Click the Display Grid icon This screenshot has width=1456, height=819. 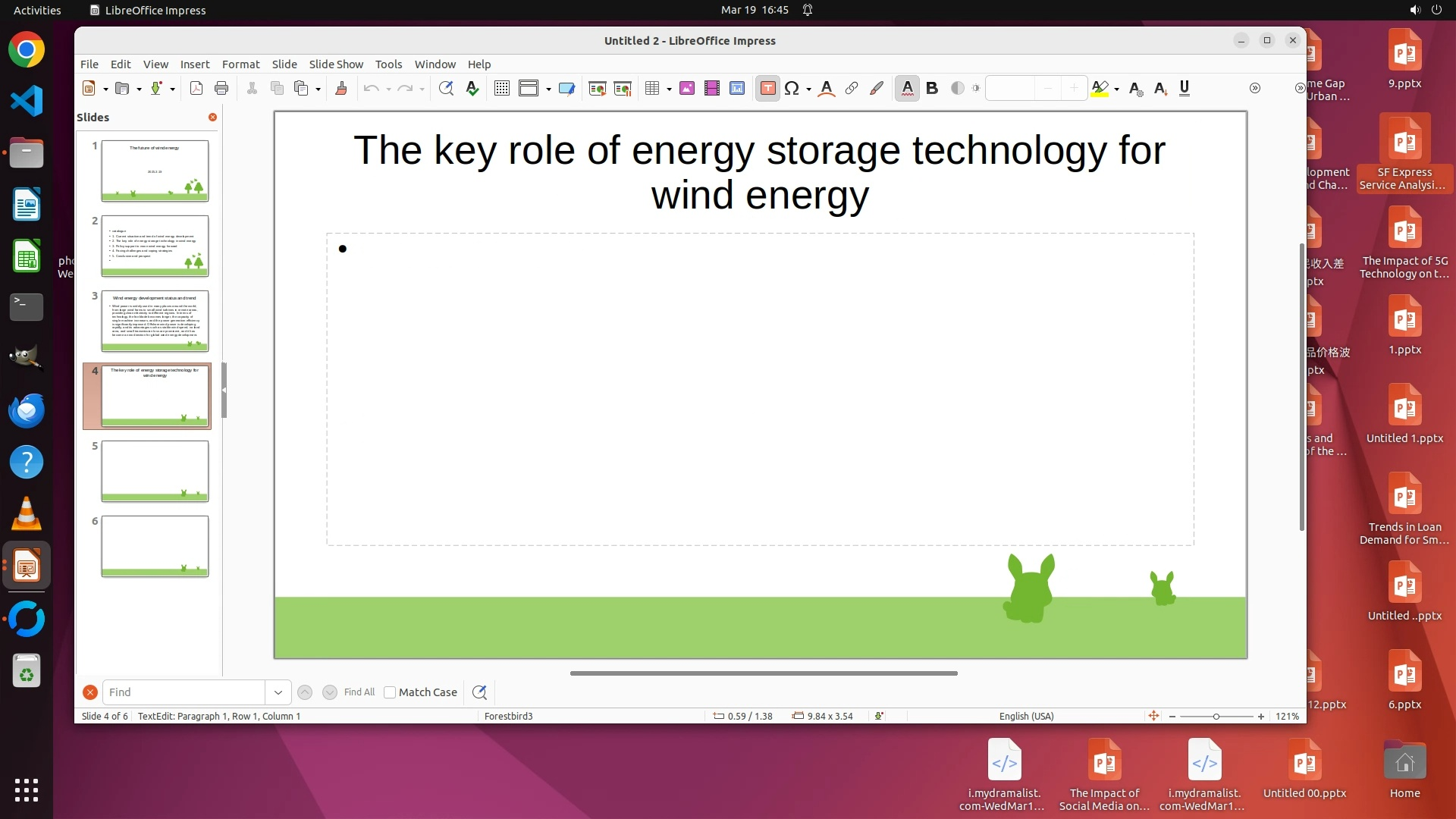click(501, 89)
